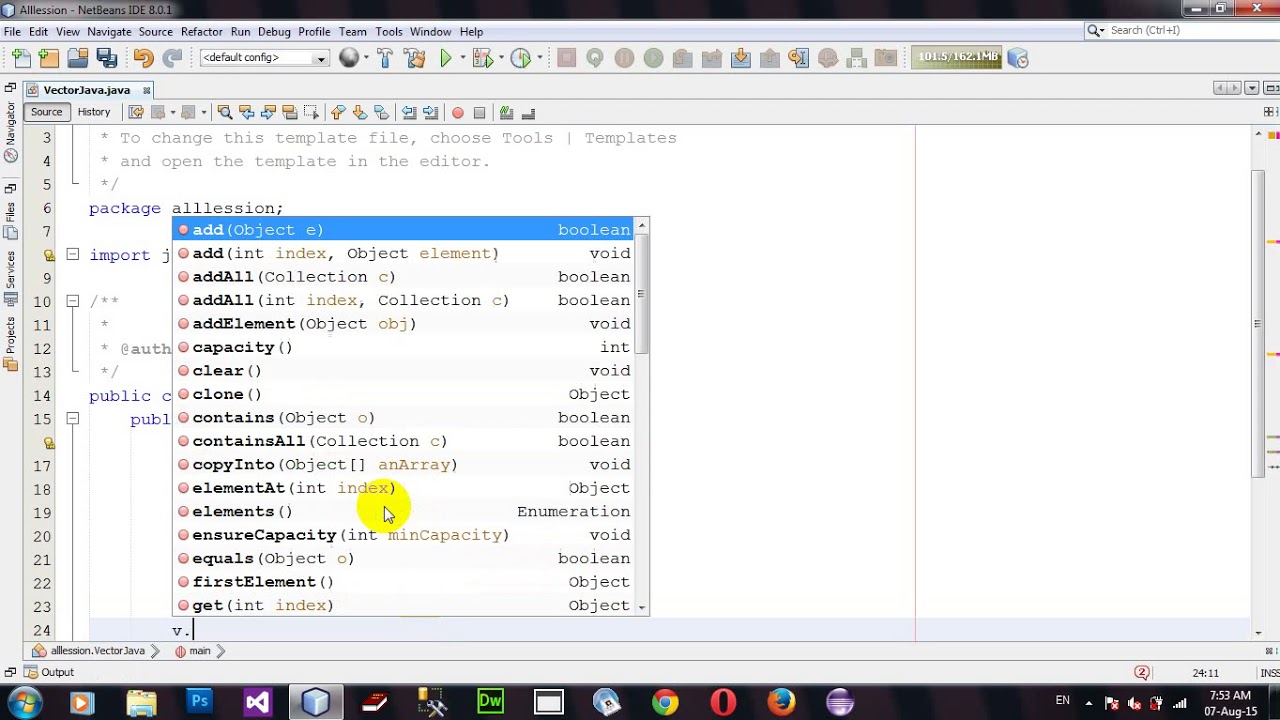Click the Open Project icon

pyautogui.click(x=77, y=58)
